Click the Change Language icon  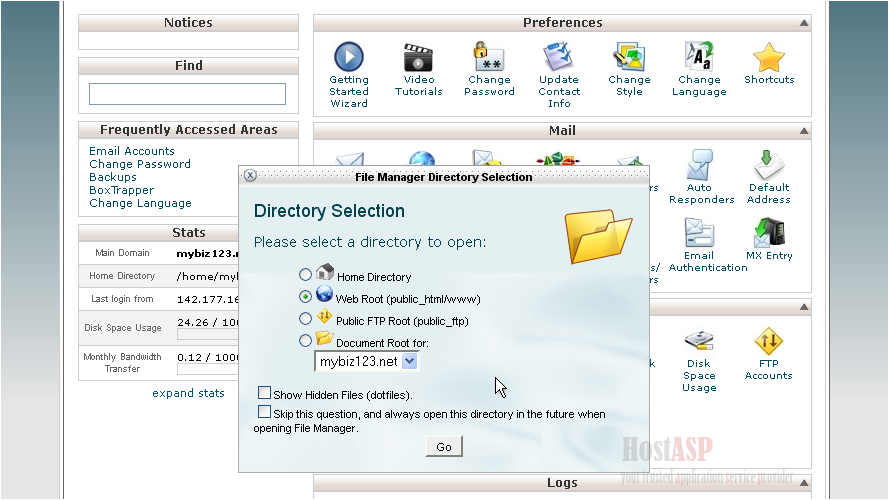pos(698,57)
